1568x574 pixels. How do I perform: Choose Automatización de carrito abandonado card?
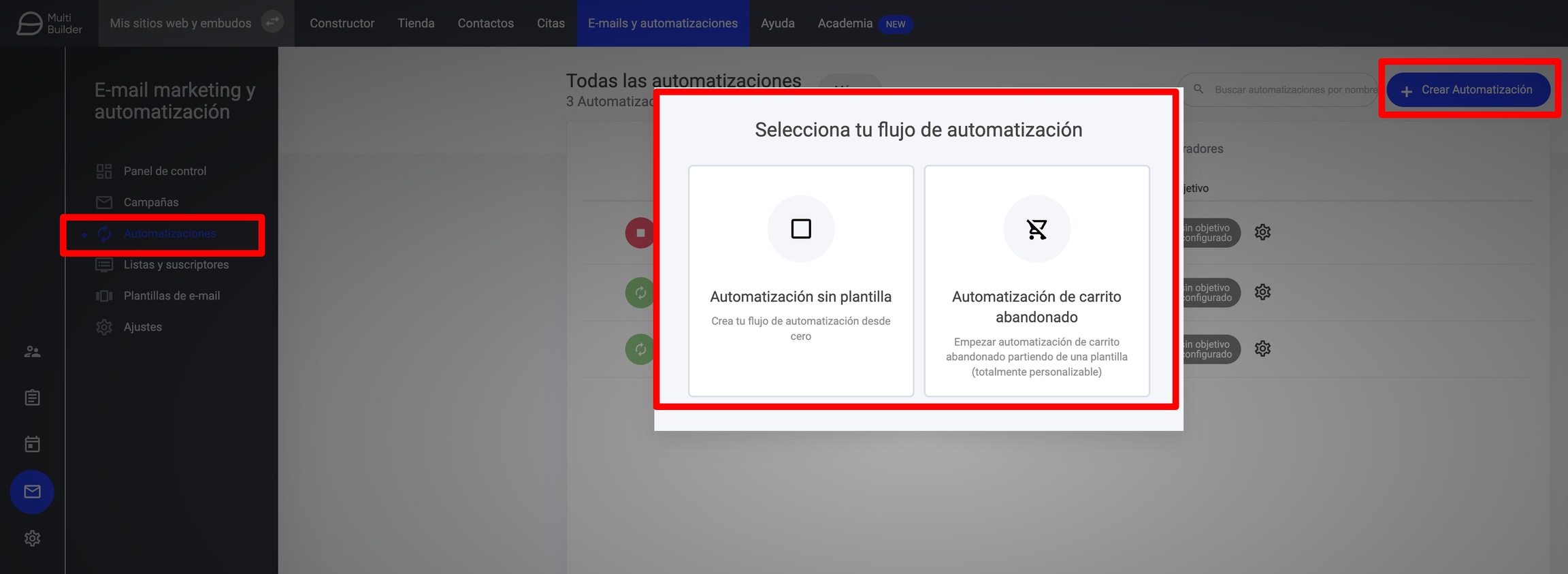coord(1036,281)
